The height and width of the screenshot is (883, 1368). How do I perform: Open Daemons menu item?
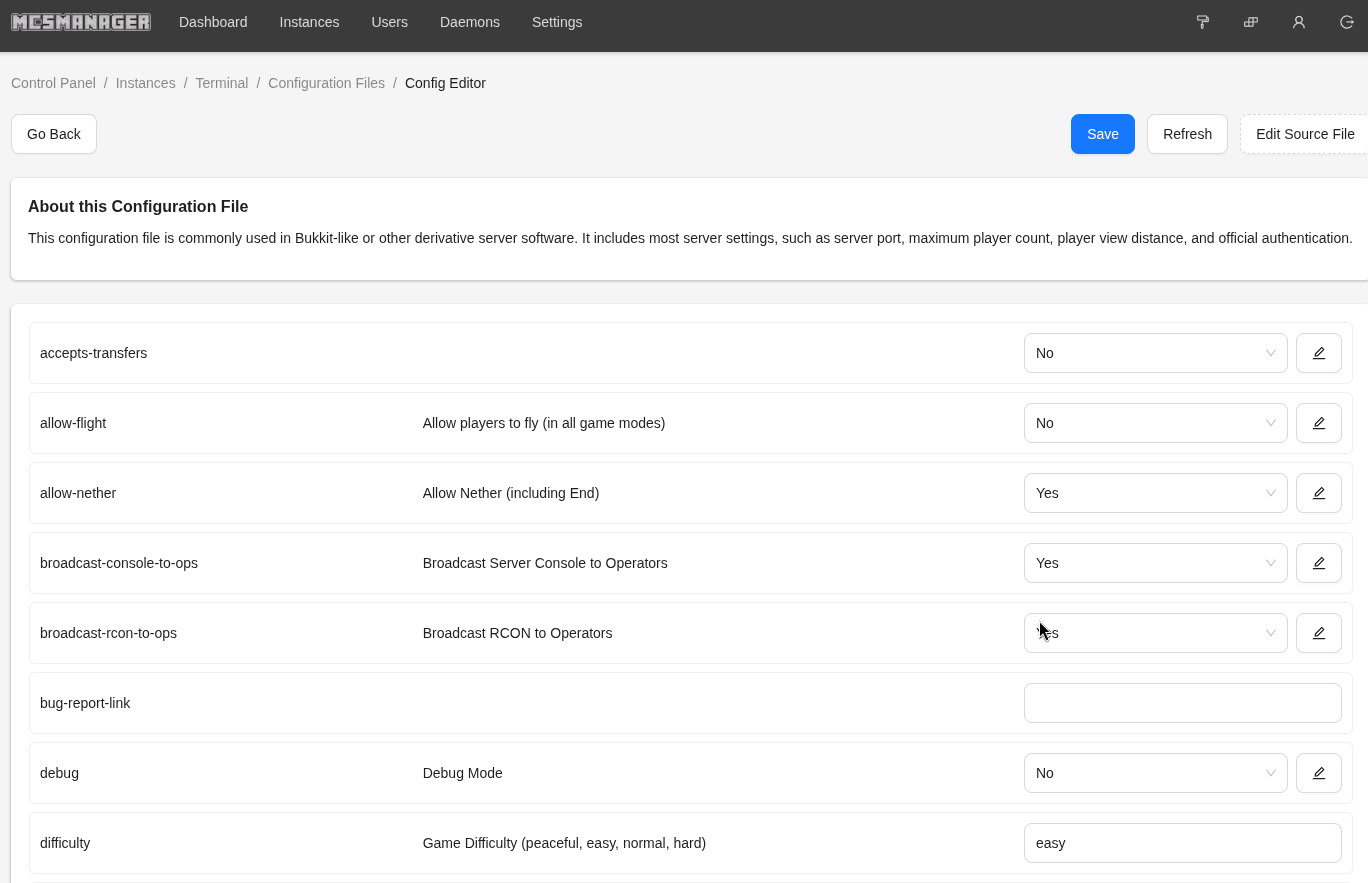coord(470,22)
